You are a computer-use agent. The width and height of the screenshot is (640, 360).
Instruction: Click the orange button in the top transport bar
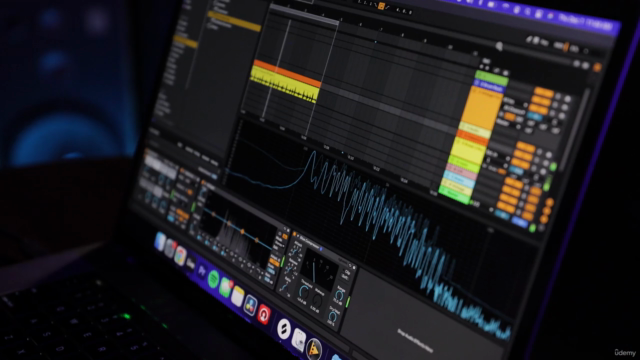(x=381, y=6)
